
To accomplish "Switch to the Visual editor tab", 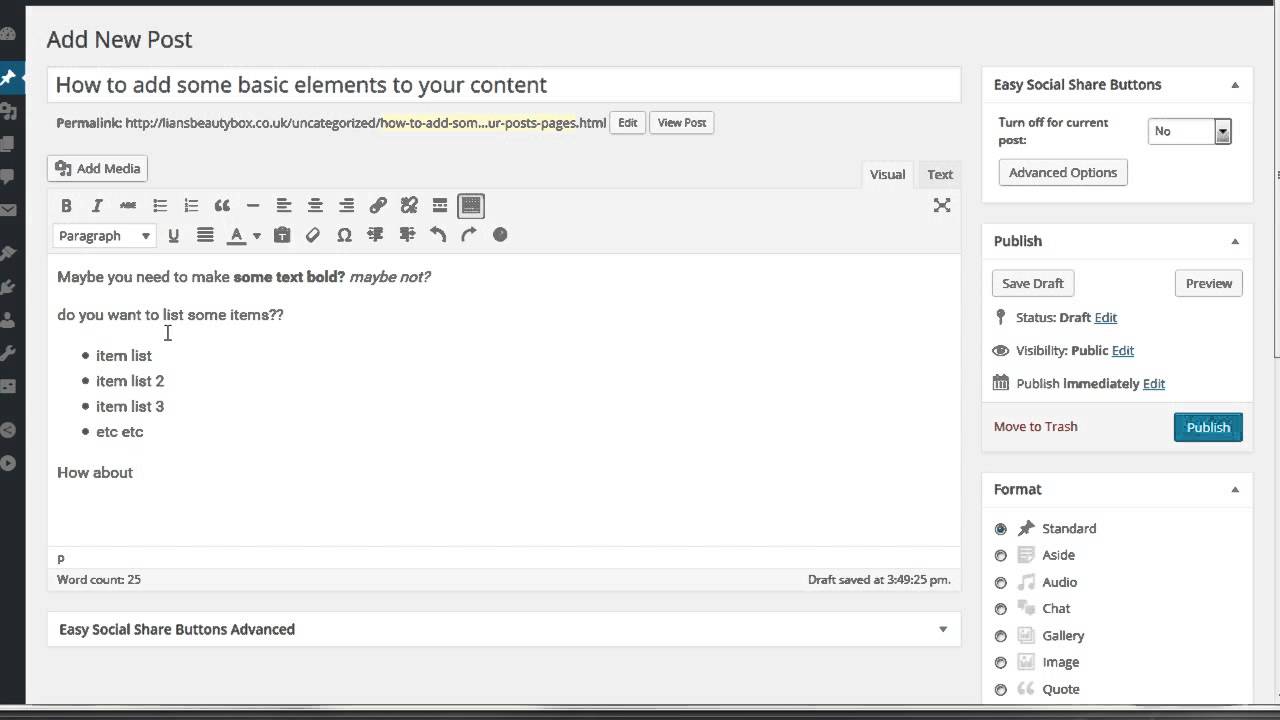I will point(887,174).
